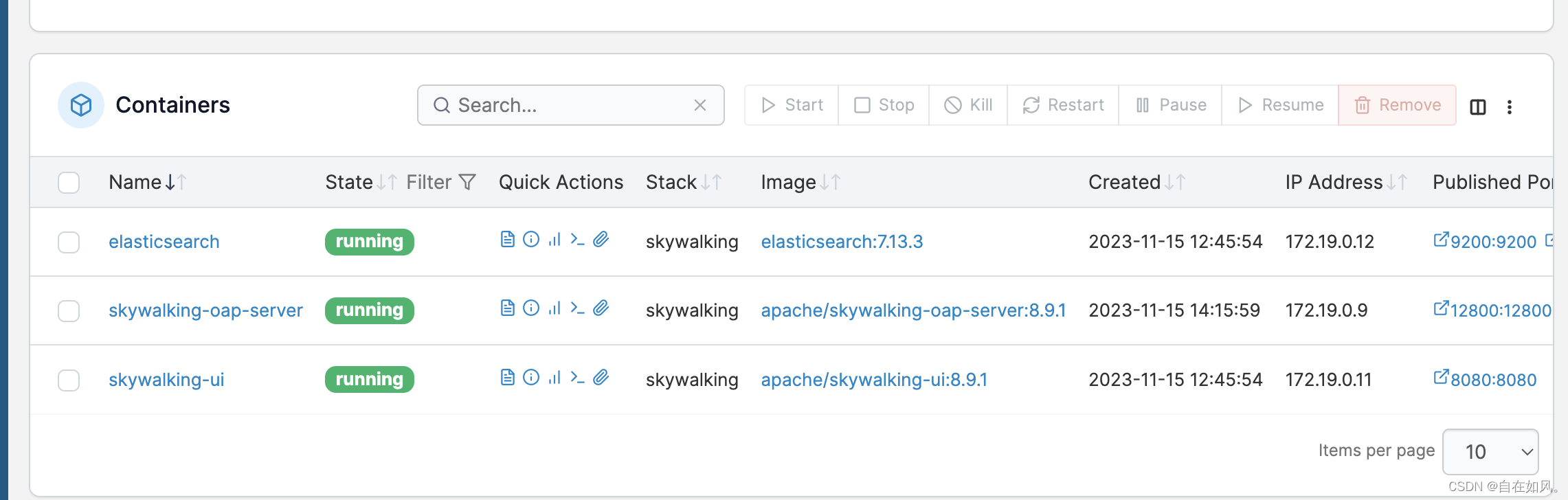Open published port 9200:9200
Image resolution: width=1568 pixels, height=500 pixels.
click(1485, 242)
